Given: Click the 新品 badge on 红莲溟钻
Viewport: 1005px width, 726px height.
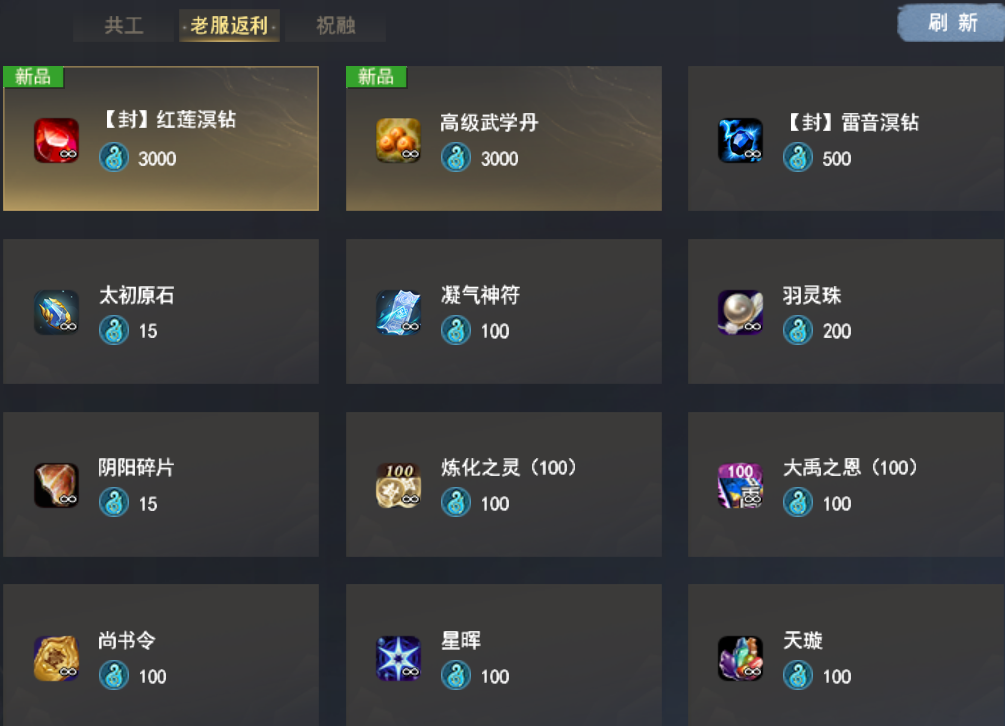Looking at the screenshot, I should 33,77.
